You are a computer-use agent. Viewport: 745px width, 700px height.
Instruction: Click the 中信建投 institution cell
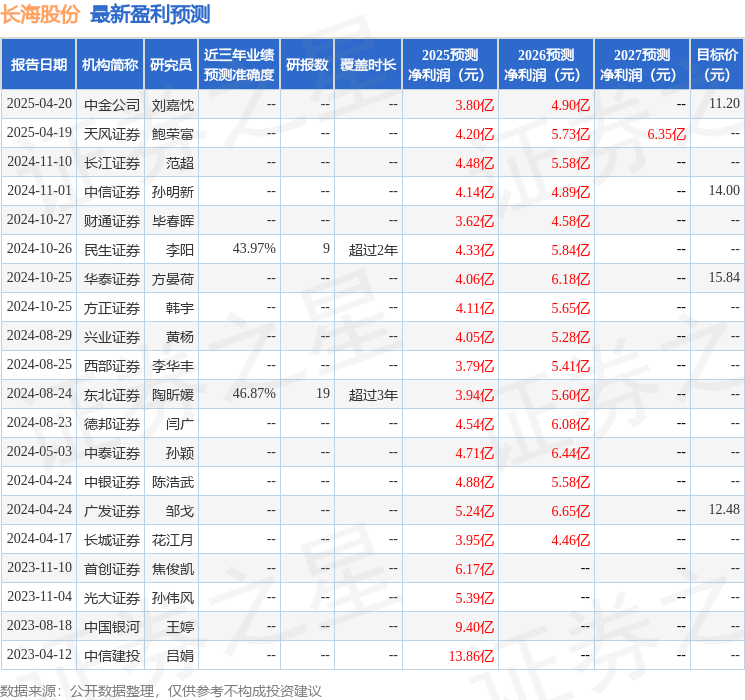coord(112,656)
